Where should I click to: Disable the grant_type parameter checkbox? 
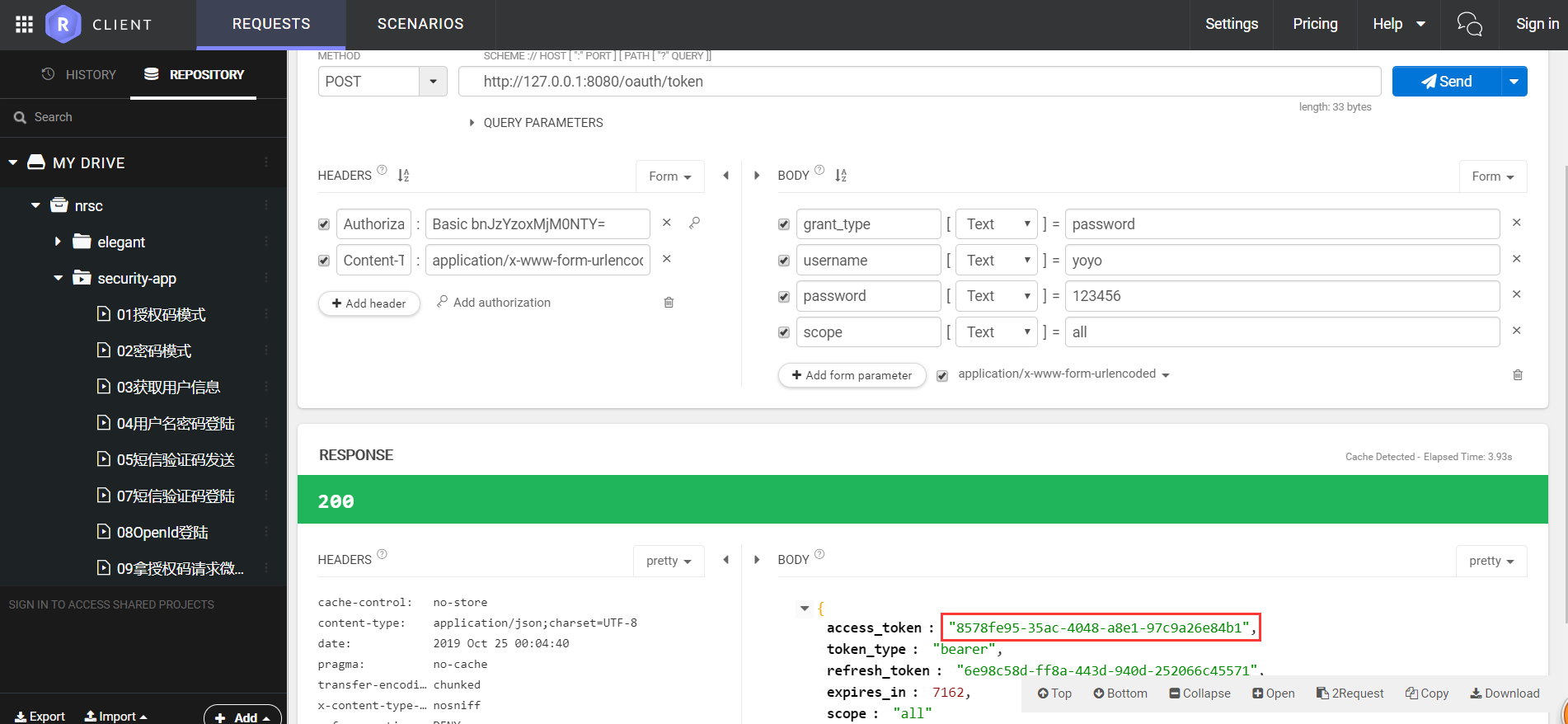(784, 224)
